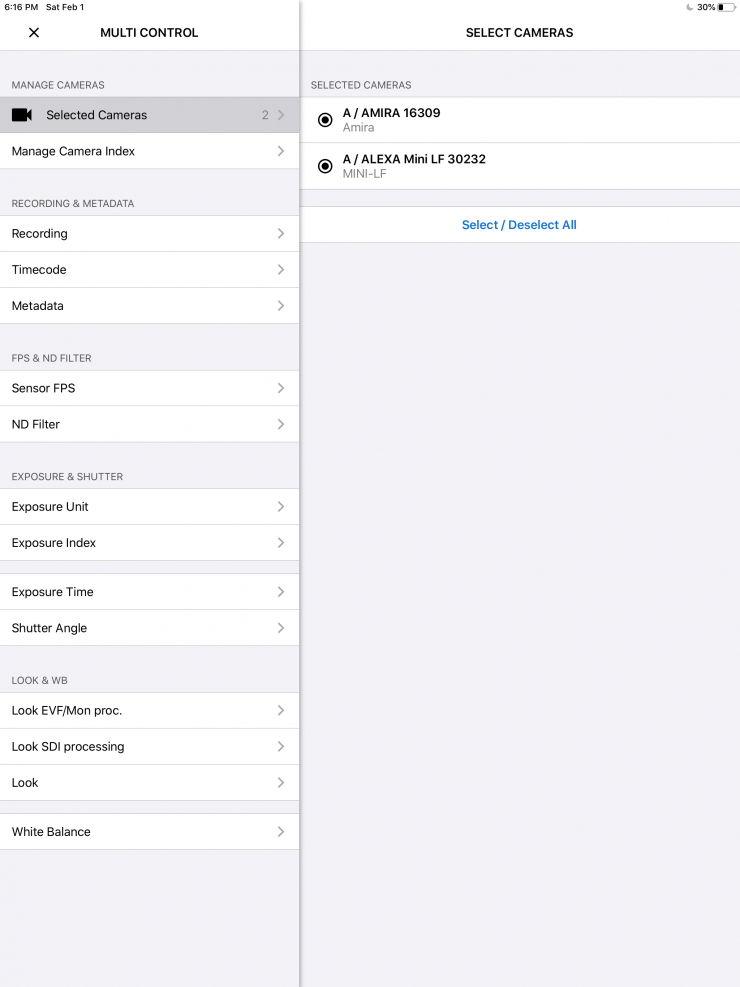Open the Recording settings

[x=149, y=233]
